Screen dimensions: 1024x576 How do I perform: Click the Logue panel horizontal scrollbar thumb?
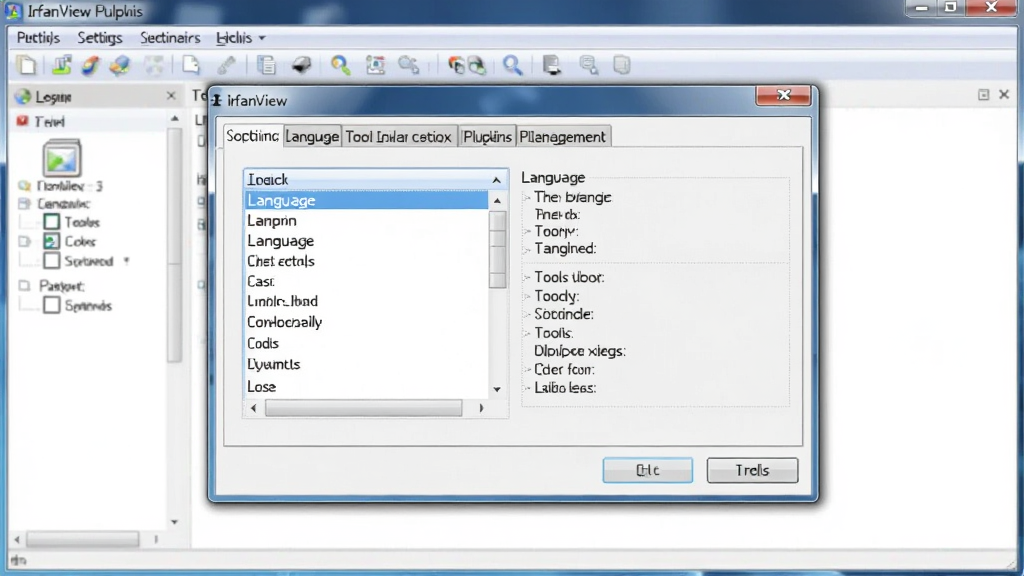pyautogui.click(x=82, y=539)
